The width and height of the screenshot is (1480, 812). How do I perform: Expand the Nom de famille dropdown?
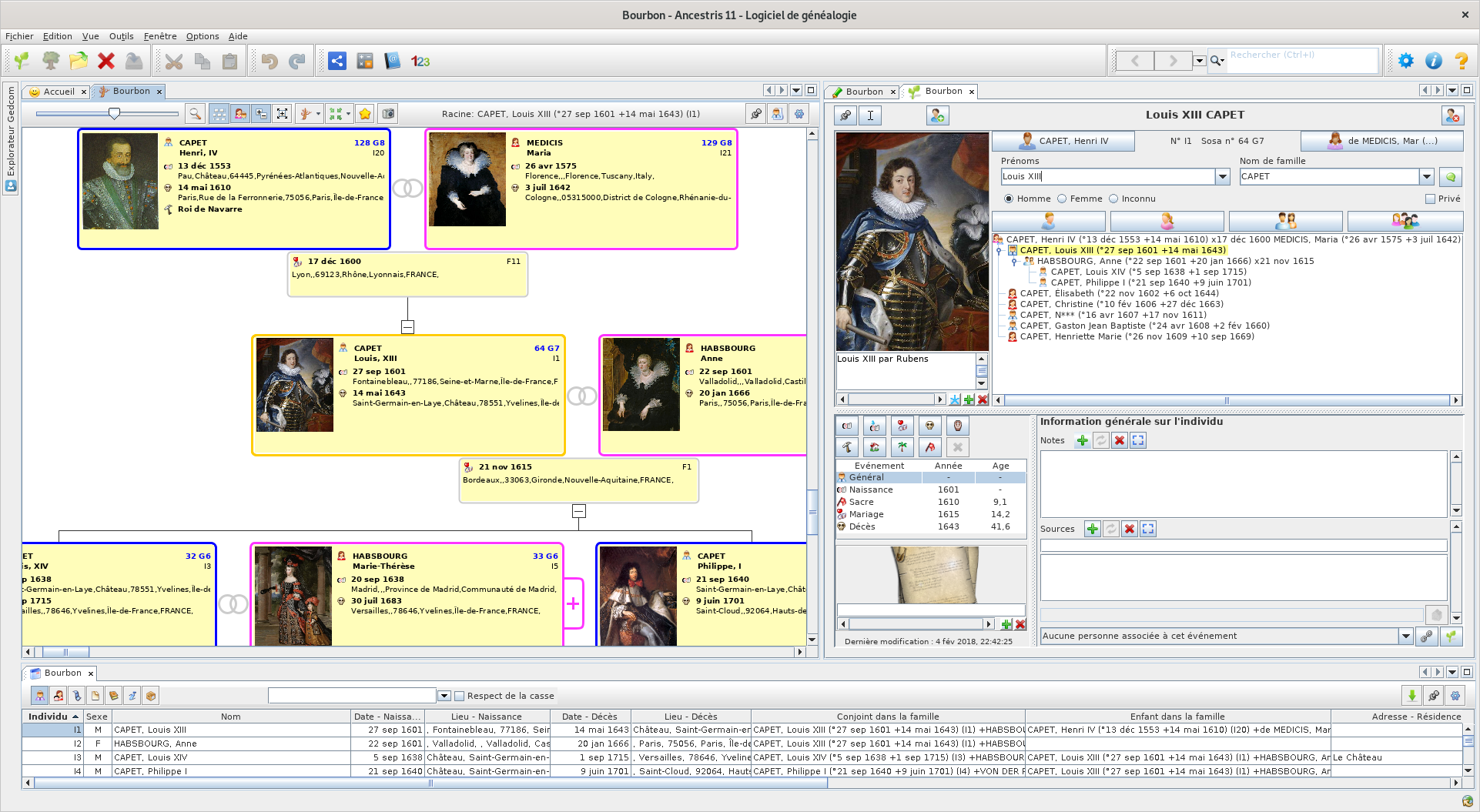(x=1426, y=177)
